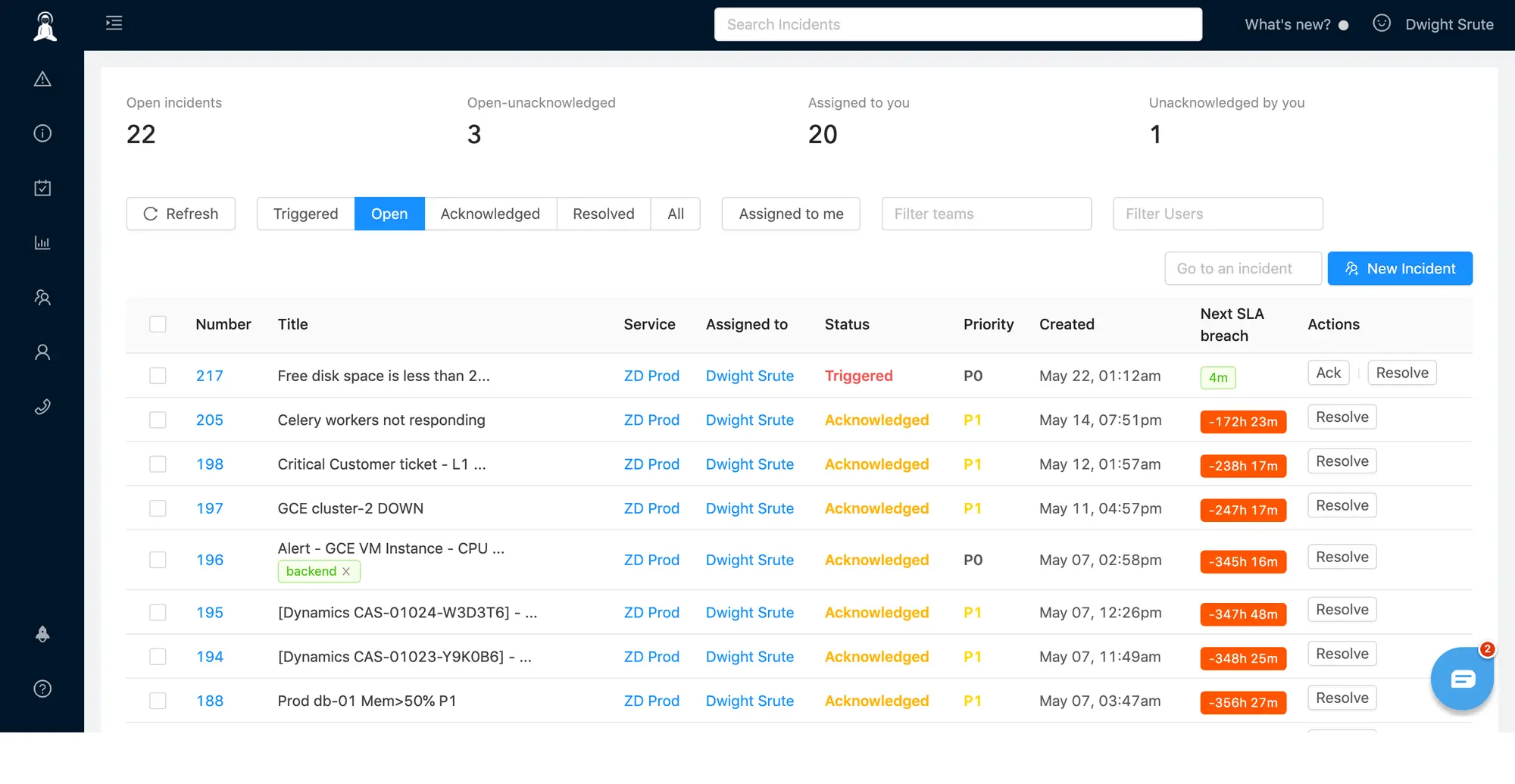The height and width of the screenshot is (784, 1515).
Task: Open the calendar check sidebar icon
Action: tap(42, 188)
